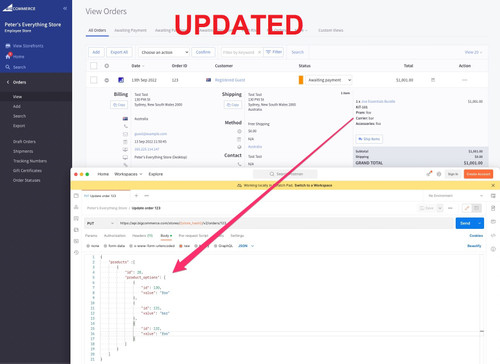Select Add under Orders menu
This screenshot has height=364, width=500.
coord(17,106)
